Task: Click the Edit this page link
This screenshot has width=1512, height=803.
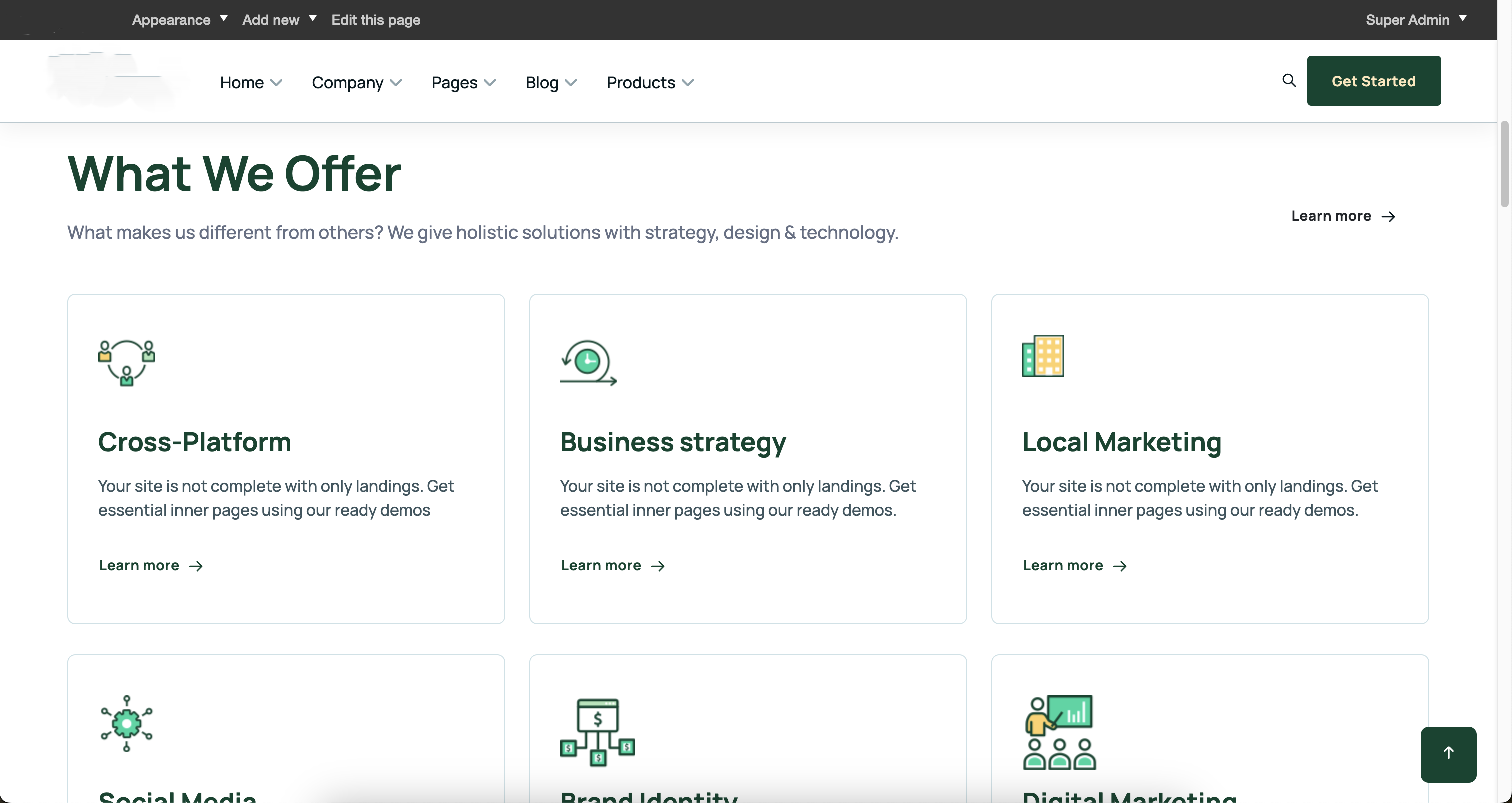Action: (375, 20)
